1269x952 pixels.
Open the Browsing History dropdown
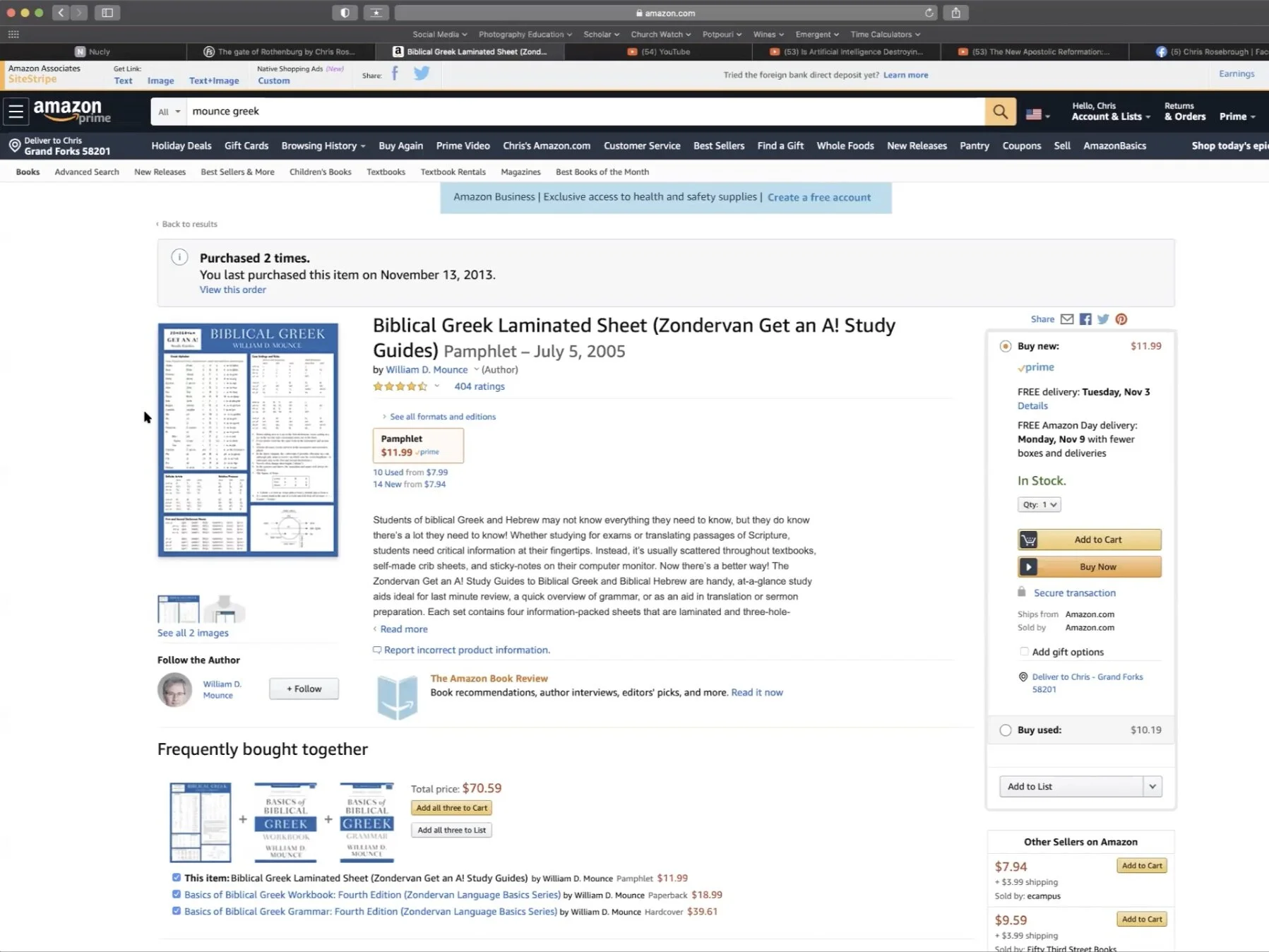(x=323, y=146)
